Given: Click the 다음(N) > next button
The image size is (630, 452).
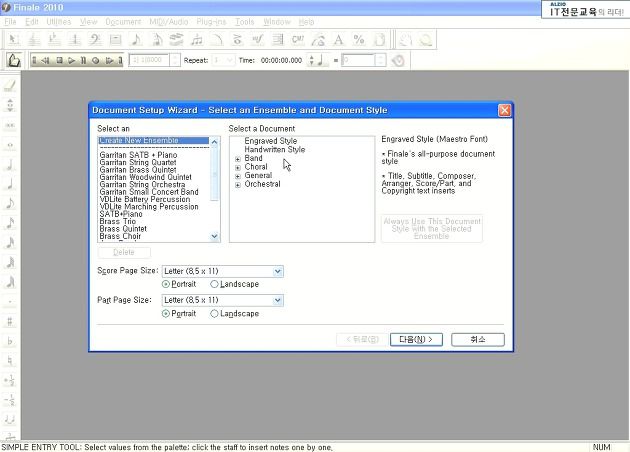Looking at the screenshot, I should (416, 340).
